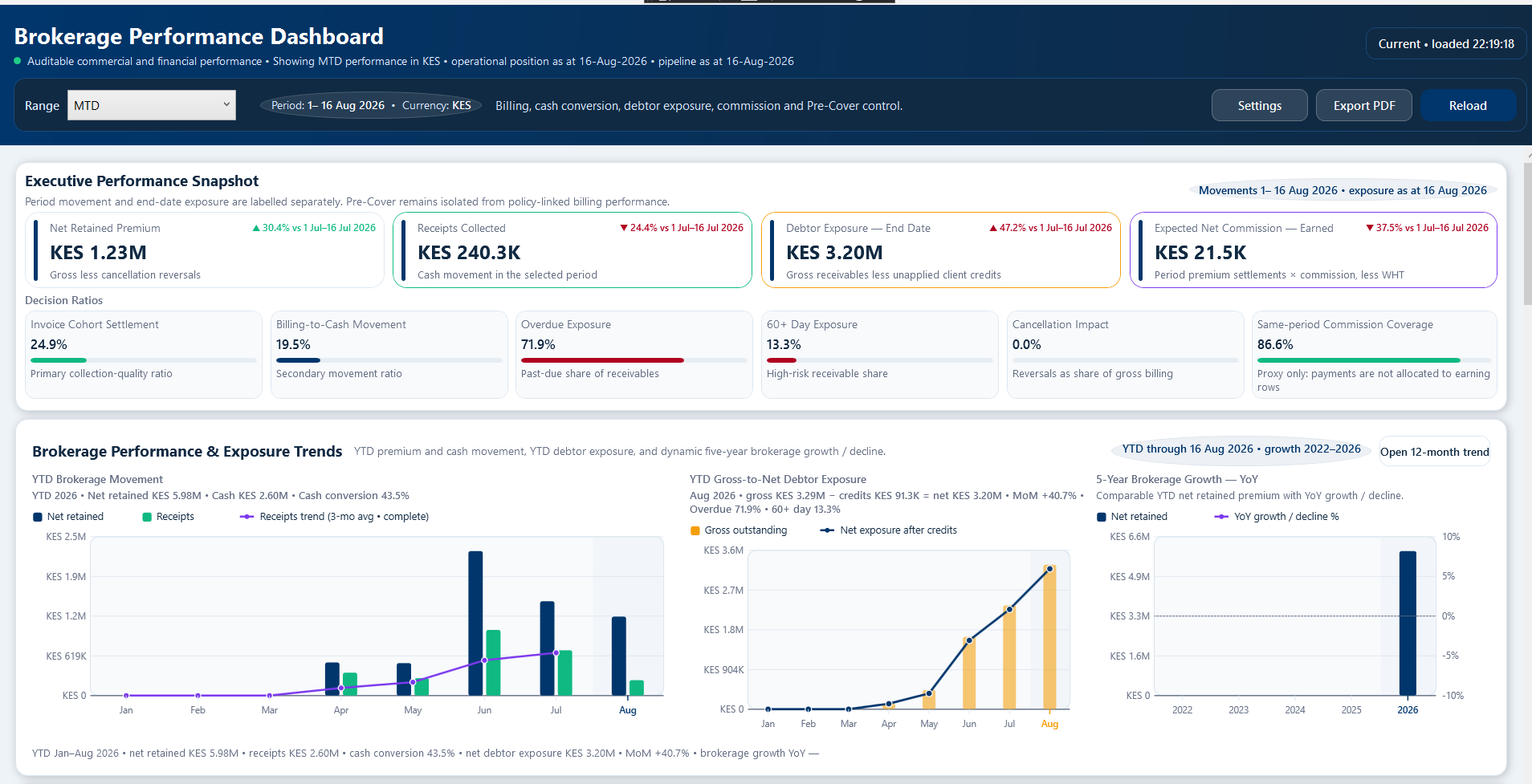Toggle Net retained legend in YTD Brokerage chart
The width and height of the screenshot is (1532, 784).
[68, 517]
